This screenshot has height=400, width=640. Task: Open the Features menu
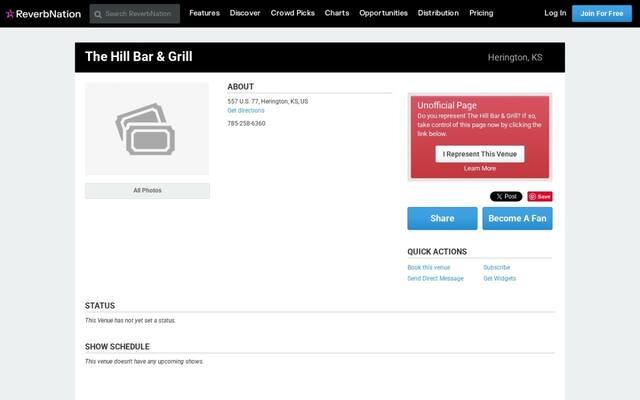[204, 13]
